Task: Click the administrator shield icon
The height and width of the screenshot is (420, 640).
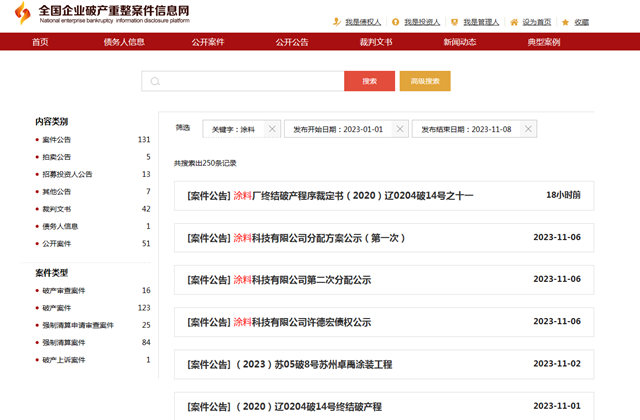Action: click(456, 21)
